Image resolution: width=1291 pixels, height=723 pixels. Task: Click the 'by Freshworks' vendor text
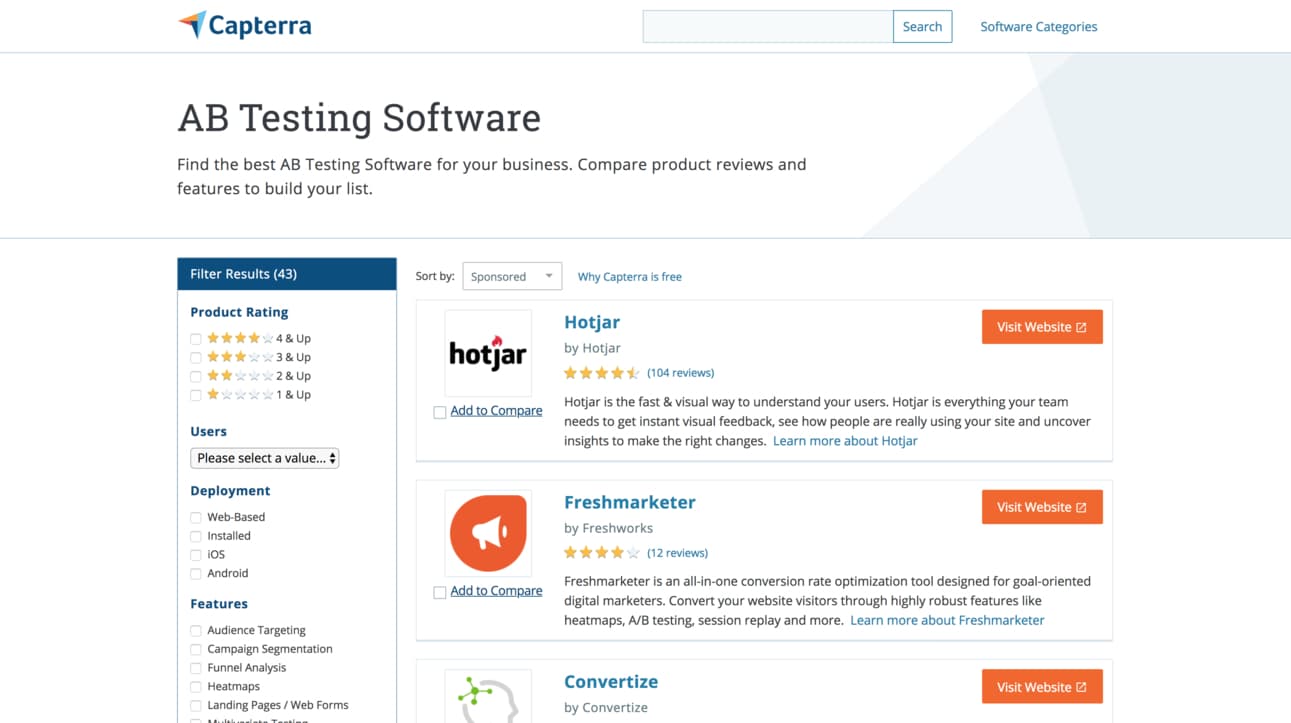pyautogui.click(x=608, y=528)
